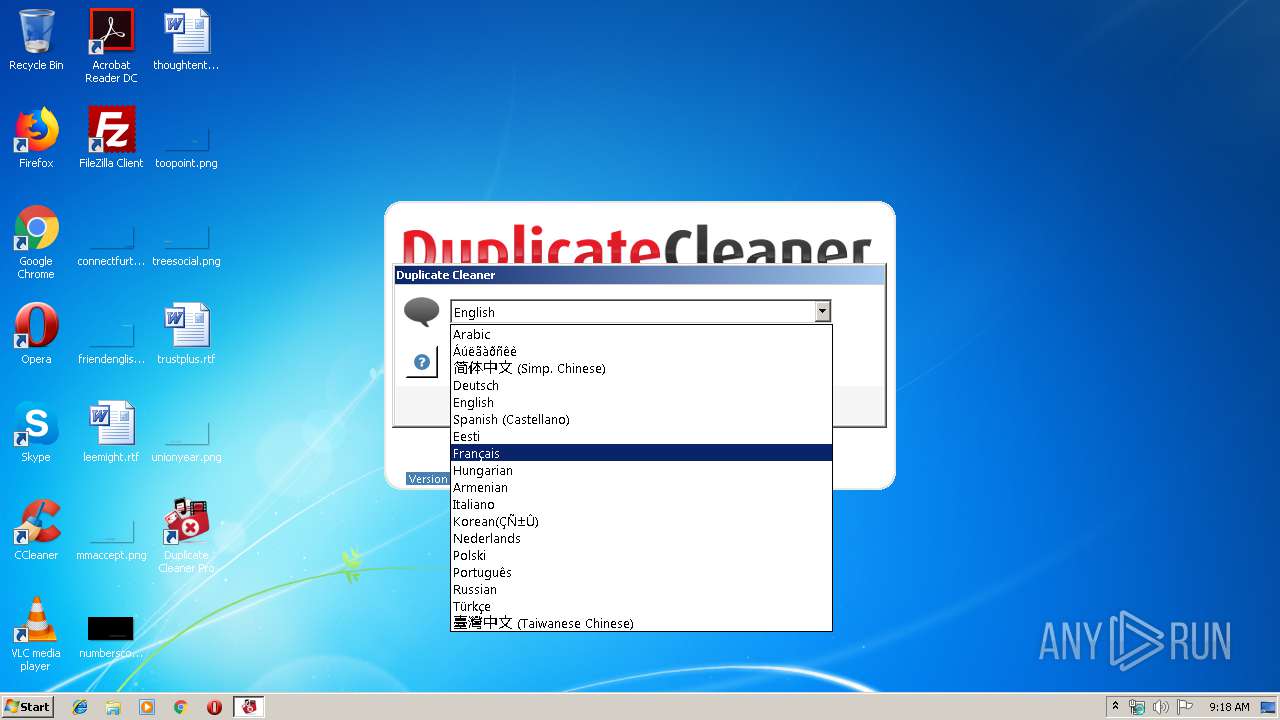Viewport: 1280px width, 720px height.
Task: Select highlighted Français option
Action: tap(641, 453)
